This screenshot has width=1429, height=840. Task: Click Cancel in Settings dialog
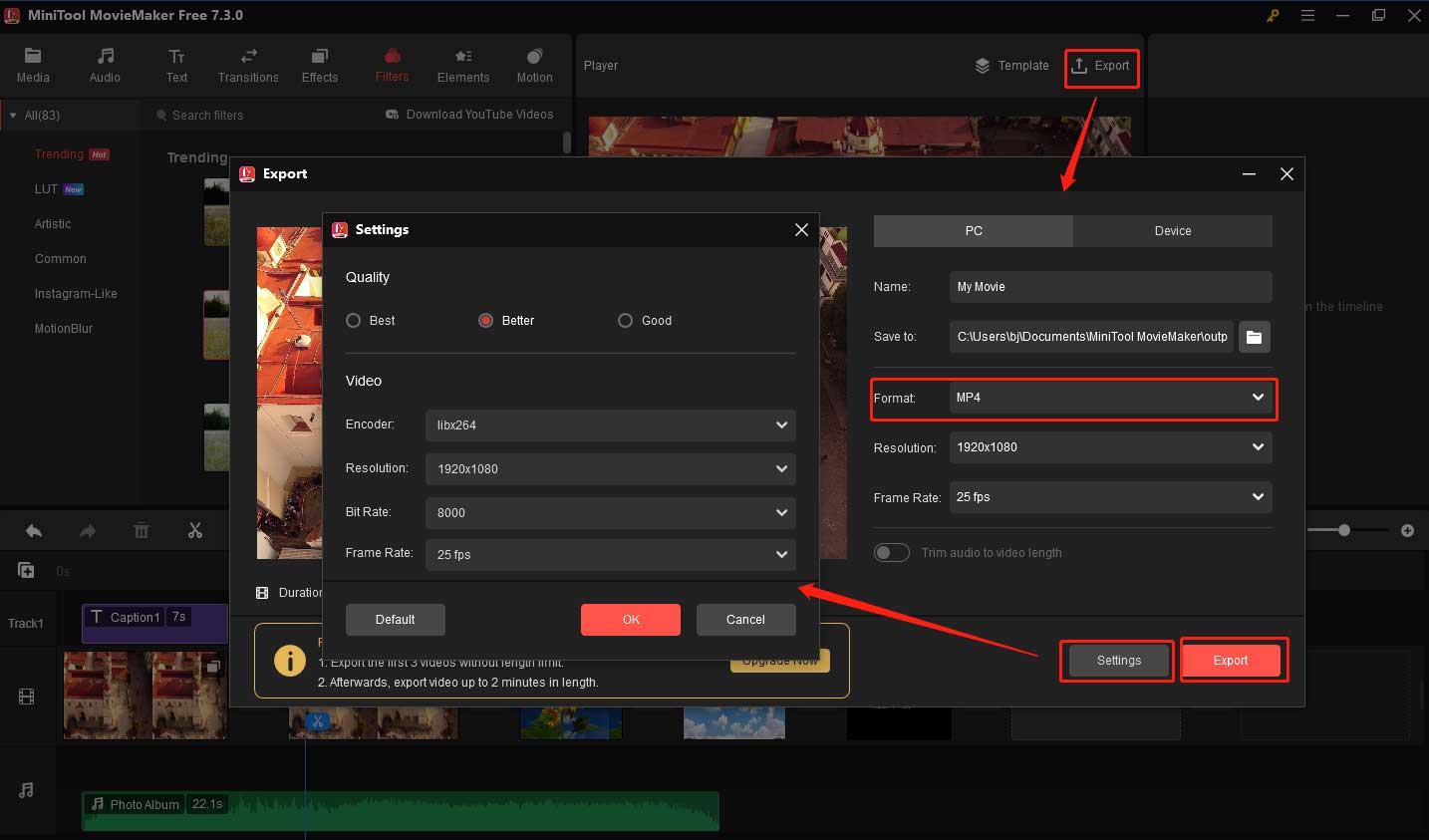(x=745, y=620)
